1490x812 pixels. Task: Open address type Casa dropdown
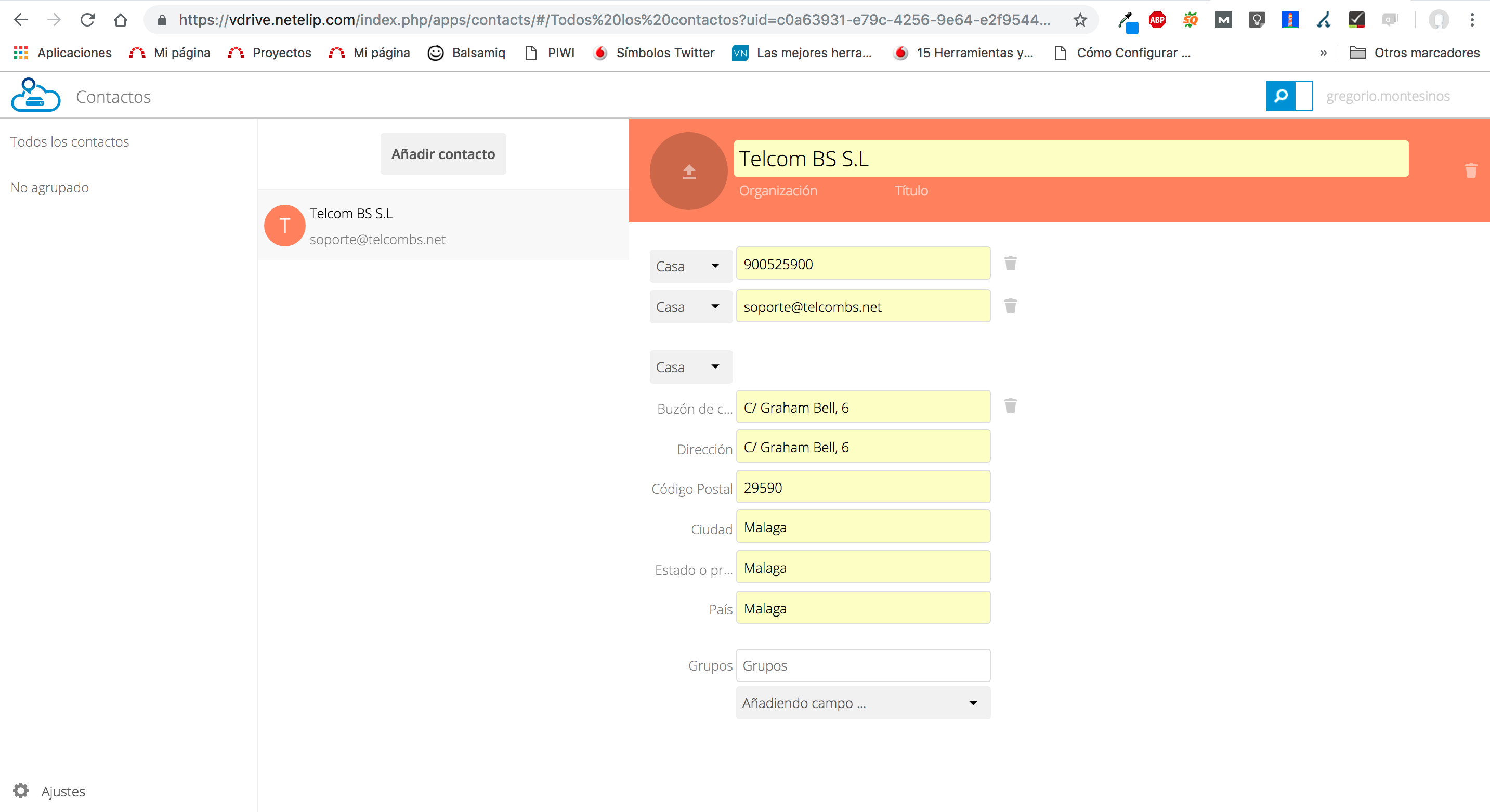(x=690, y=366)
